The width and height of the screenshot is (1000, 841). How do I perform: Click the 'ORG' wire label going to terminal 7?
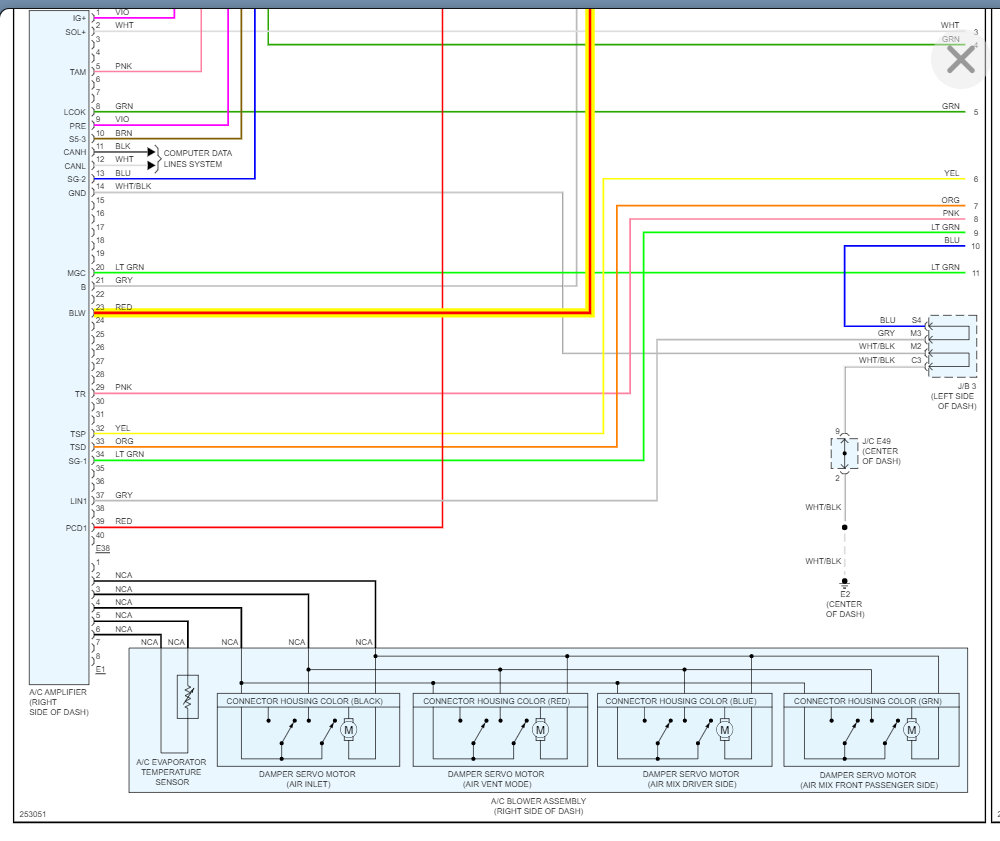pyautogui.click(x=950, y=200)
